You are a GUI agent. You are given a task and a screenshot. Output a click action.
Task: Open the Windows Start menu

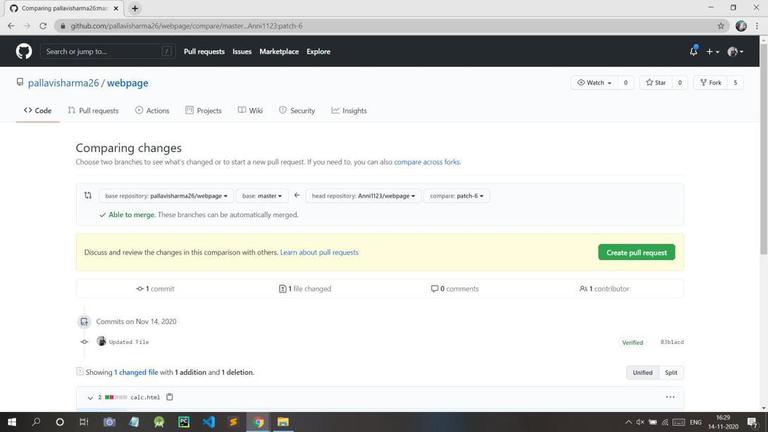(12, 422)
